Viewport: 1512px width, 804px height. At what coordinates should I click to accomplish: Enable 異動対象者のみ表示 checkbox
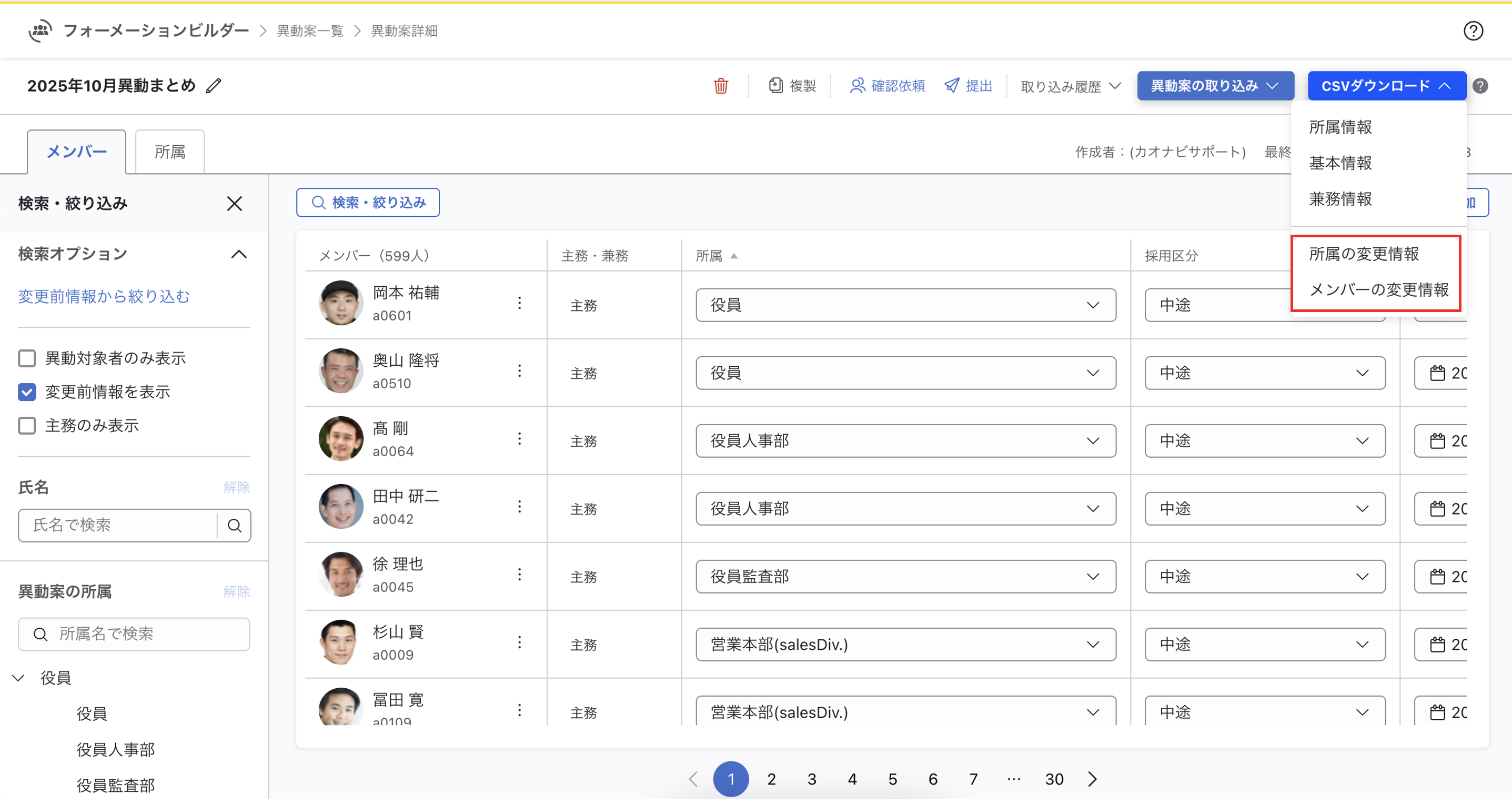pyautogui.click(x=27, y=358)
